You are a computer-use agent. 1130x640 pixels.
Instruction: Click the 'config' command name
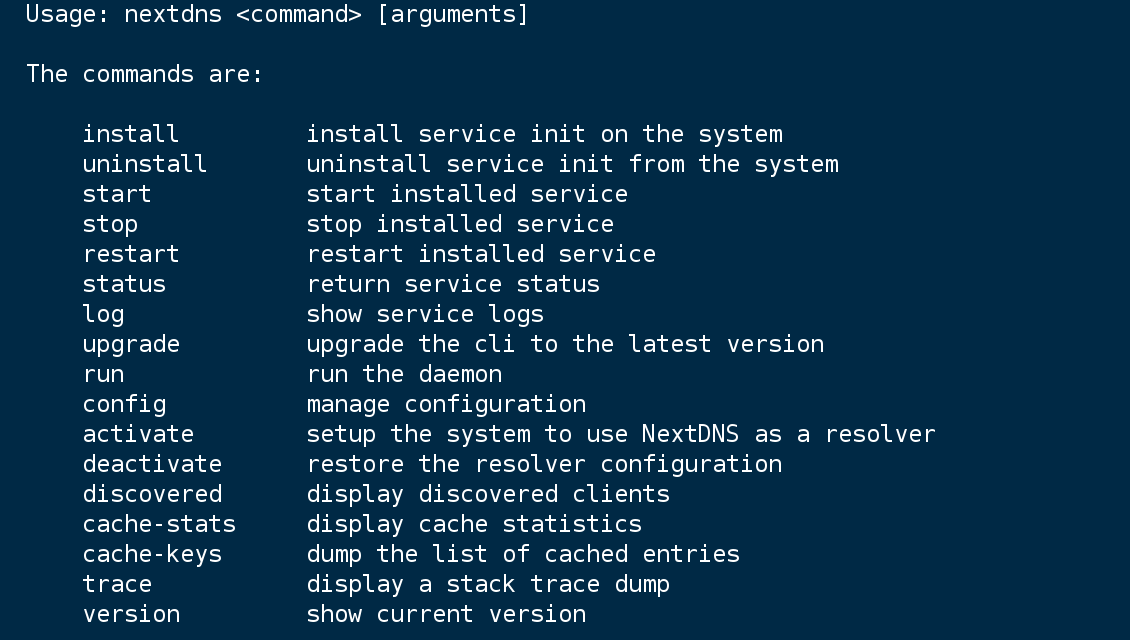click(124, 404)
